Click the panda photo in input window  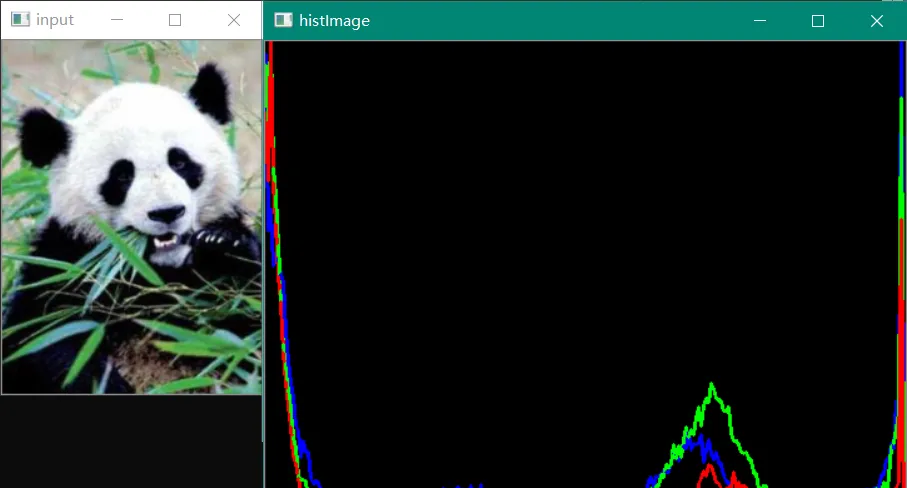pos(132,217)
